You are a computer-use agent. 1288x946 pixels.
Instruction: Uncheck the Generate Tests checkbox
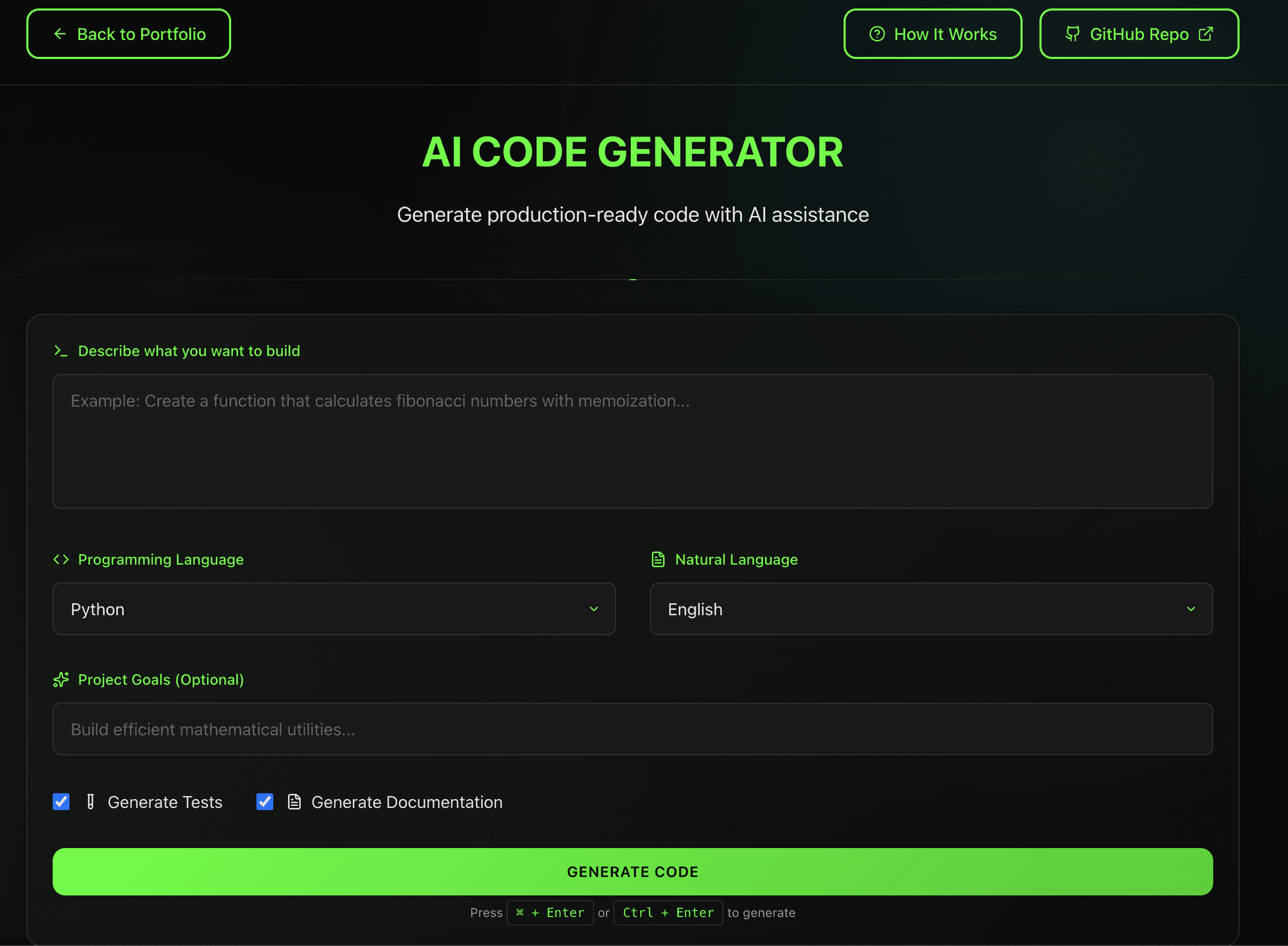(x=61, y=802)
